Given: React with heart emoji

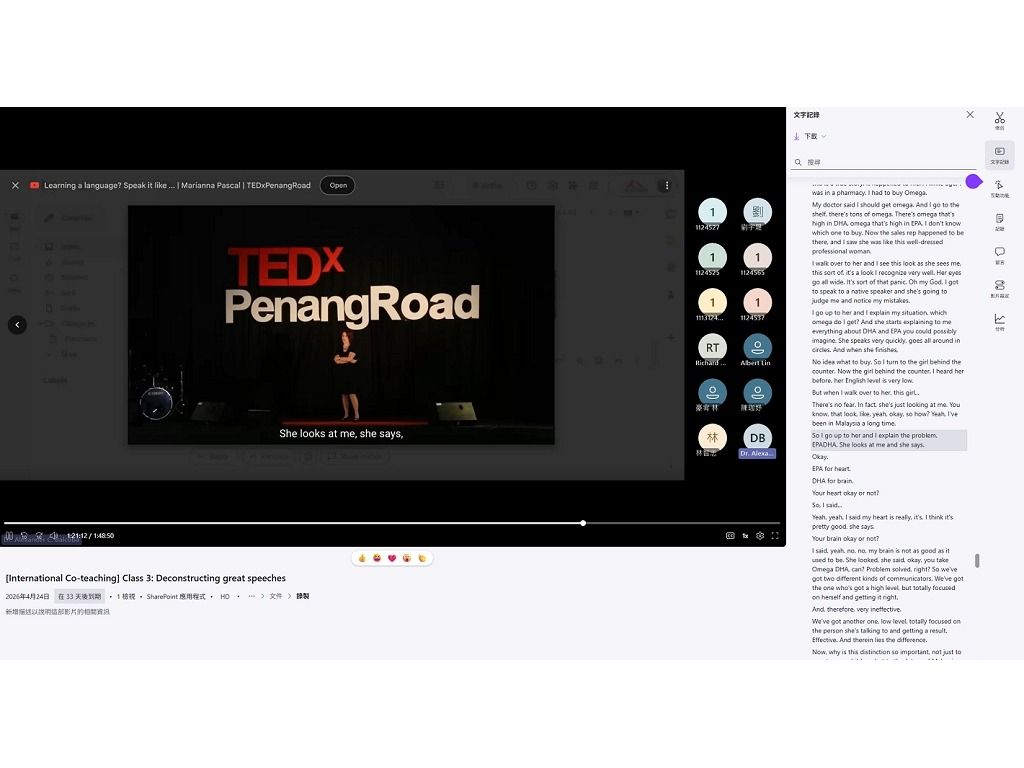Looking at the screenshot, I should (392, 558).
